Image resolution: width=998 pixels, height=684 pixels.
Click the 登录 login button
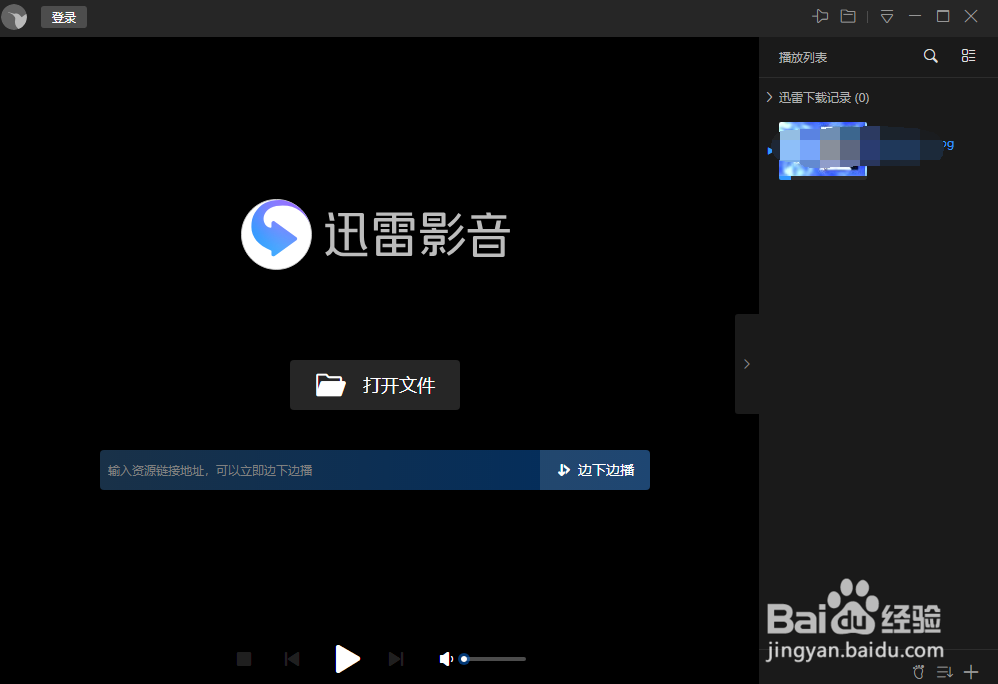click(64, 17)
